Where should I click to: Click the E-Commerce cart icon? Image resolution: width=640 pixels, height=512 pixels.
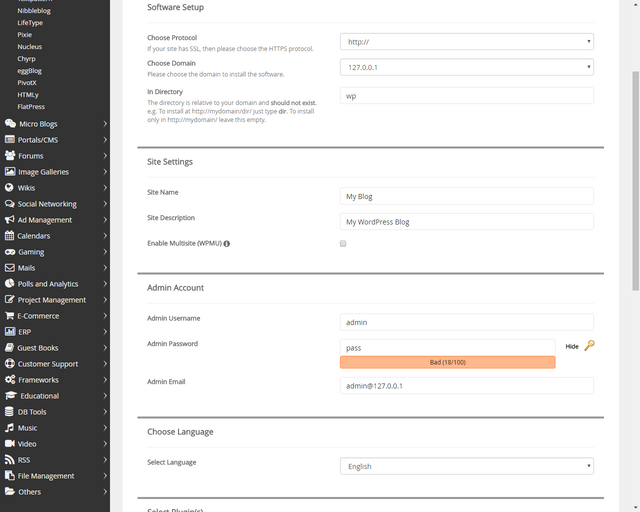click(9, 316)
